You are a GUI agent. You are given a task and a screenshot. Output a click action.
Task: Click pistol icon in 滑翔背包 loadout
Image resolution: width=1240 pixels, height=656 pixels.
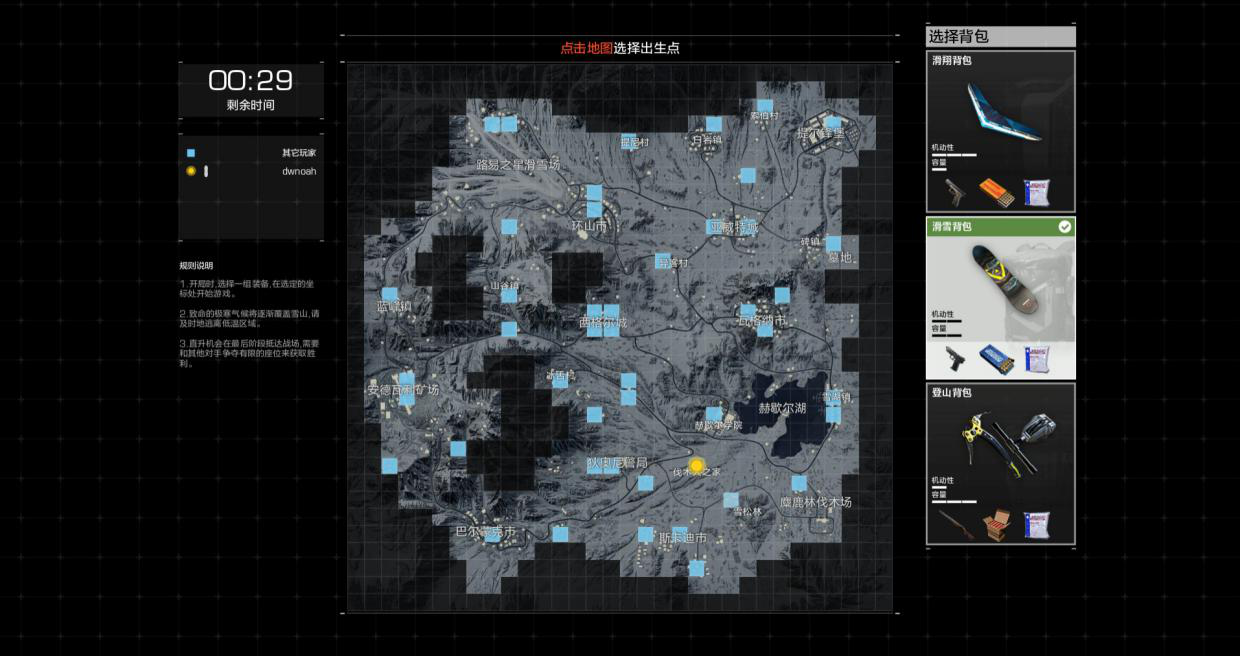(x=955, y=192)
